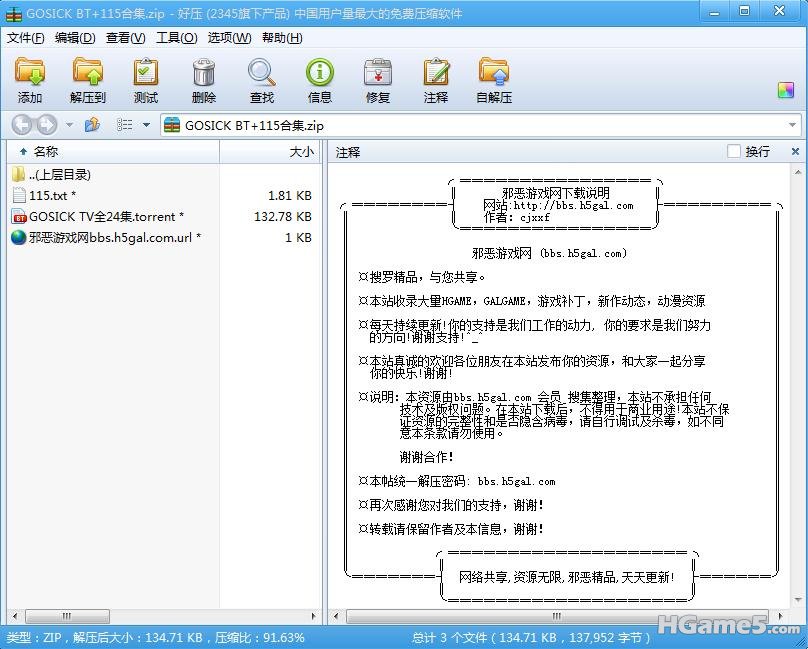808x649 pixels.
Task: Click 邪恶游戏网下载说明 title in comment
Action: click(556, 193)
